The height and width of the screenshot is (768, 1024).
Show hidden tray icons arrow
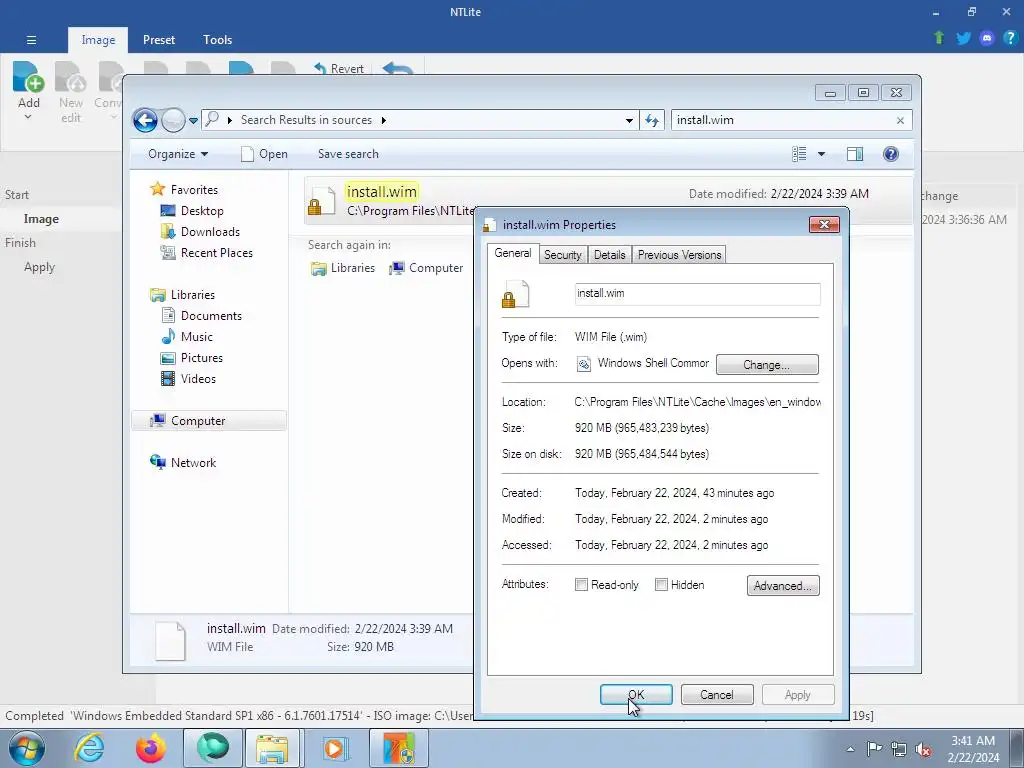(x=850, y=749)
